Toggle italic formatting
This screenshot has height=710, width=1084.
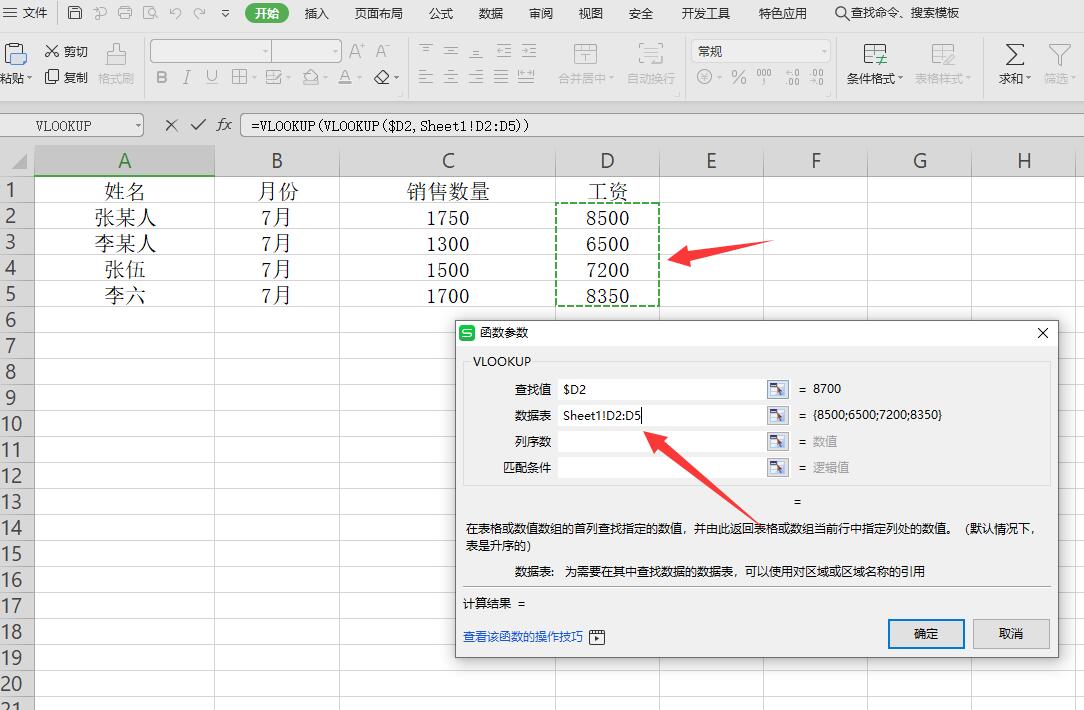186,77
